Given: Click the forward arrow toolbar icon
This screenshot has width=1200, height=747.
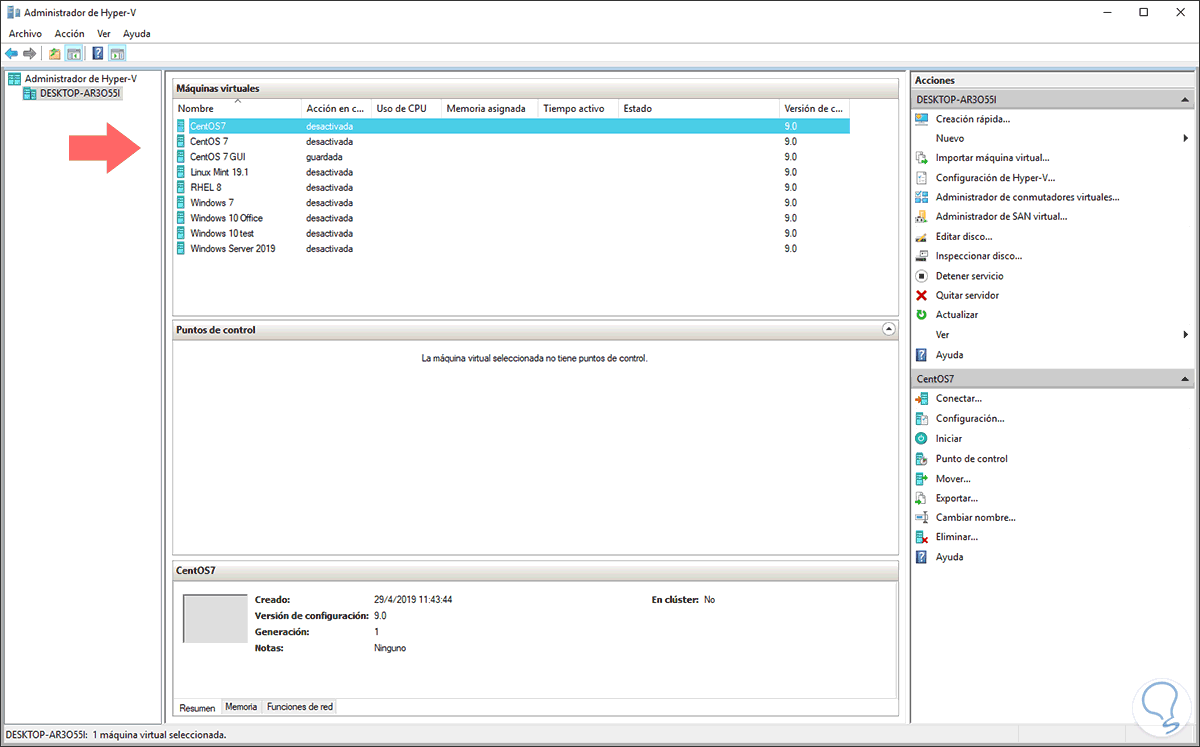Looking at the screenshot, I should click(x=30, y=53).
